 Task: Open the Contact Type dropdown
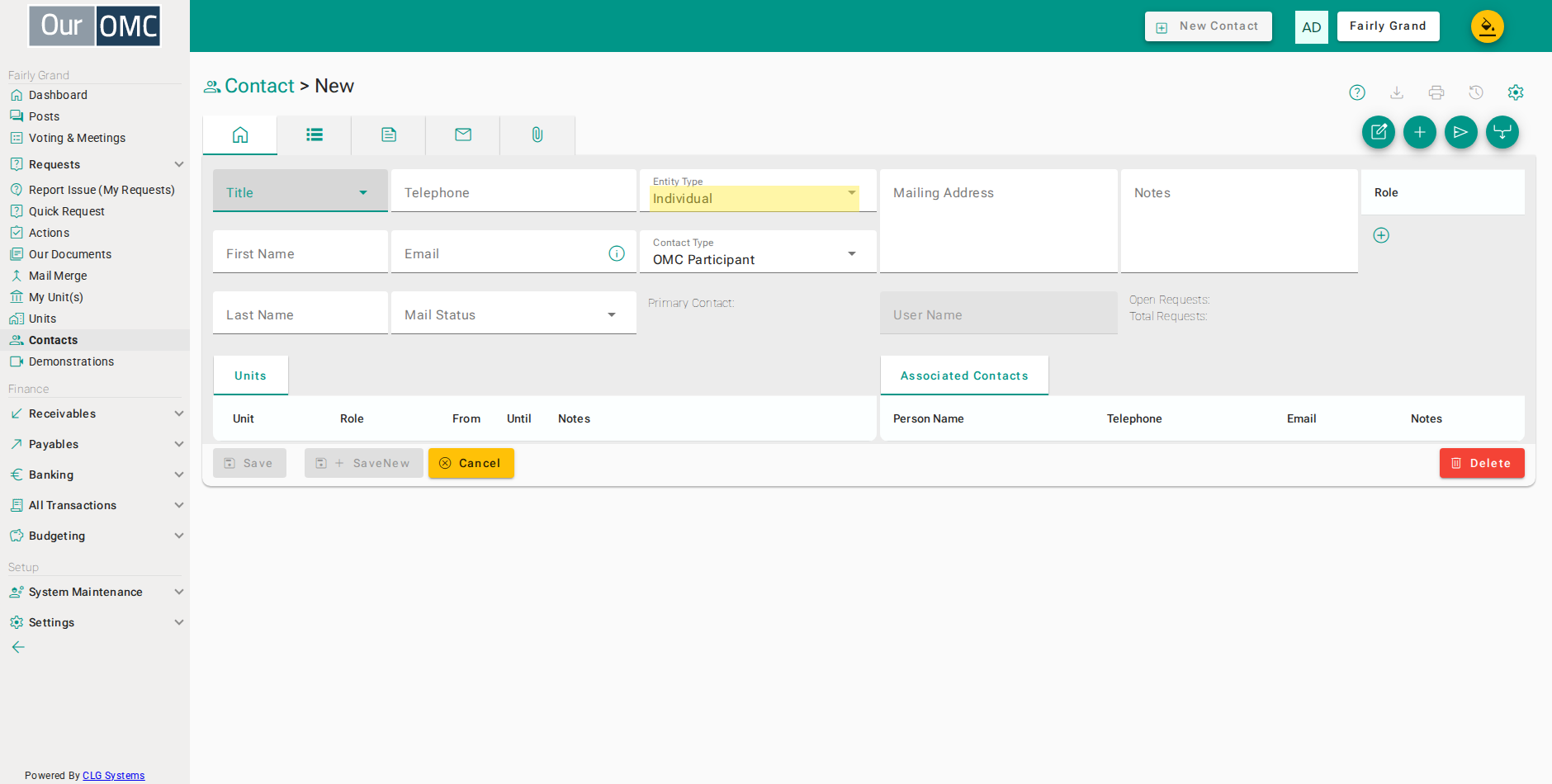(758, 252)
